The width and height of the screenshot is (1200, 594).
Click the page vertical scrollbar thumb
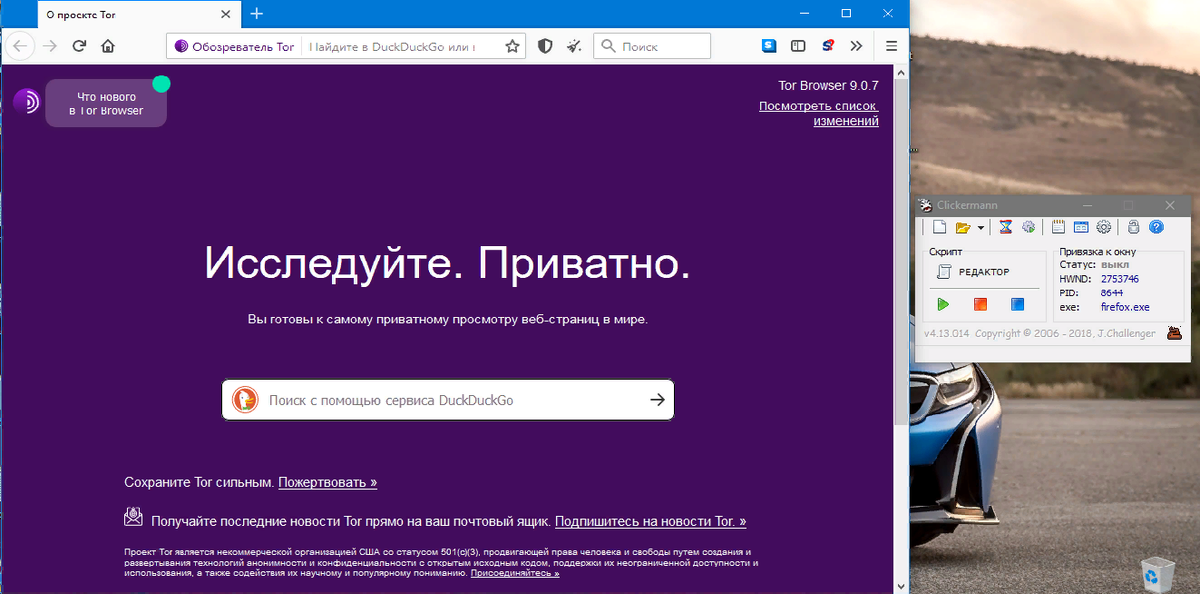(x=901, y=253)
